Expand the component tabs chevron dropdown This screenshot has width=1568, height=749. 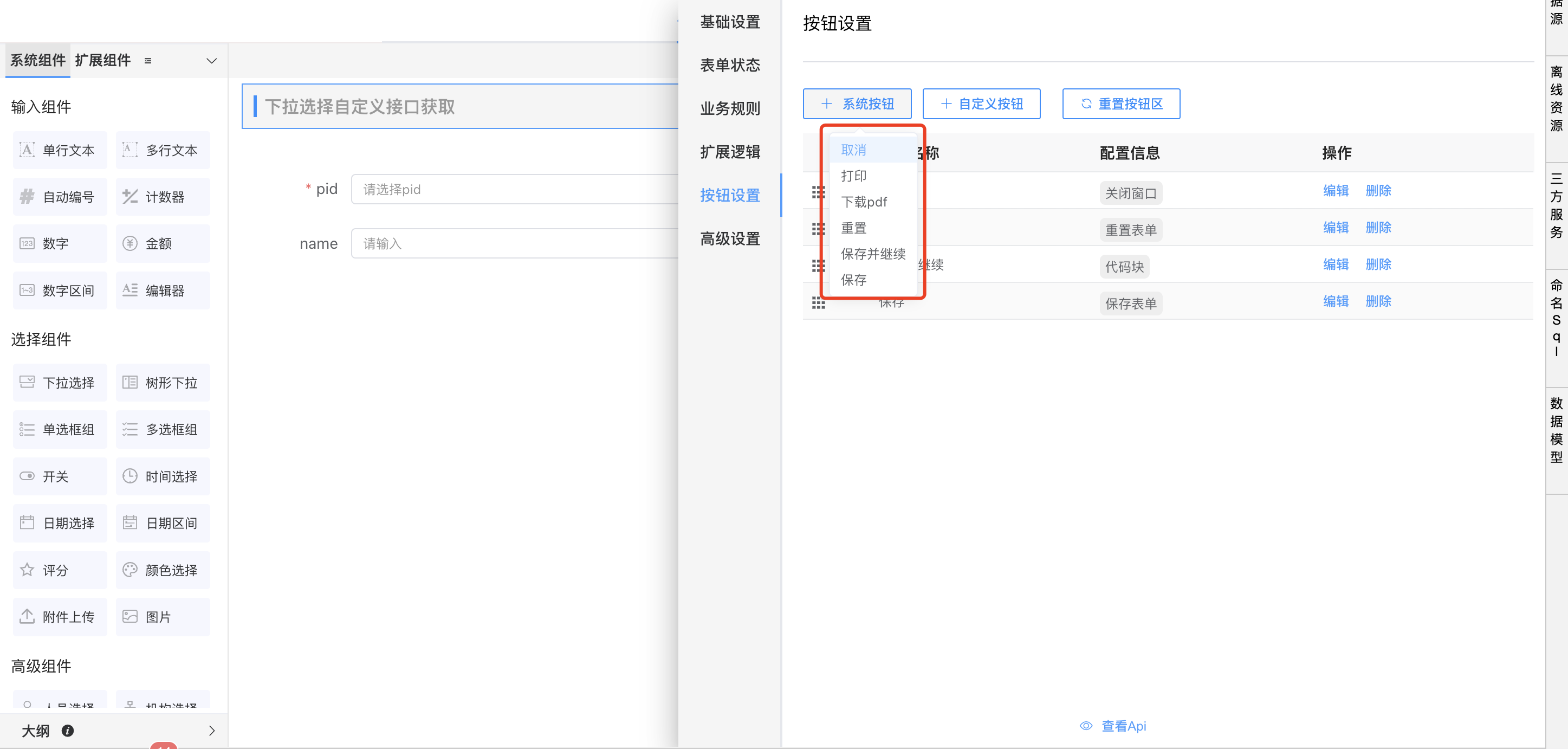click(x=211, y=61)
